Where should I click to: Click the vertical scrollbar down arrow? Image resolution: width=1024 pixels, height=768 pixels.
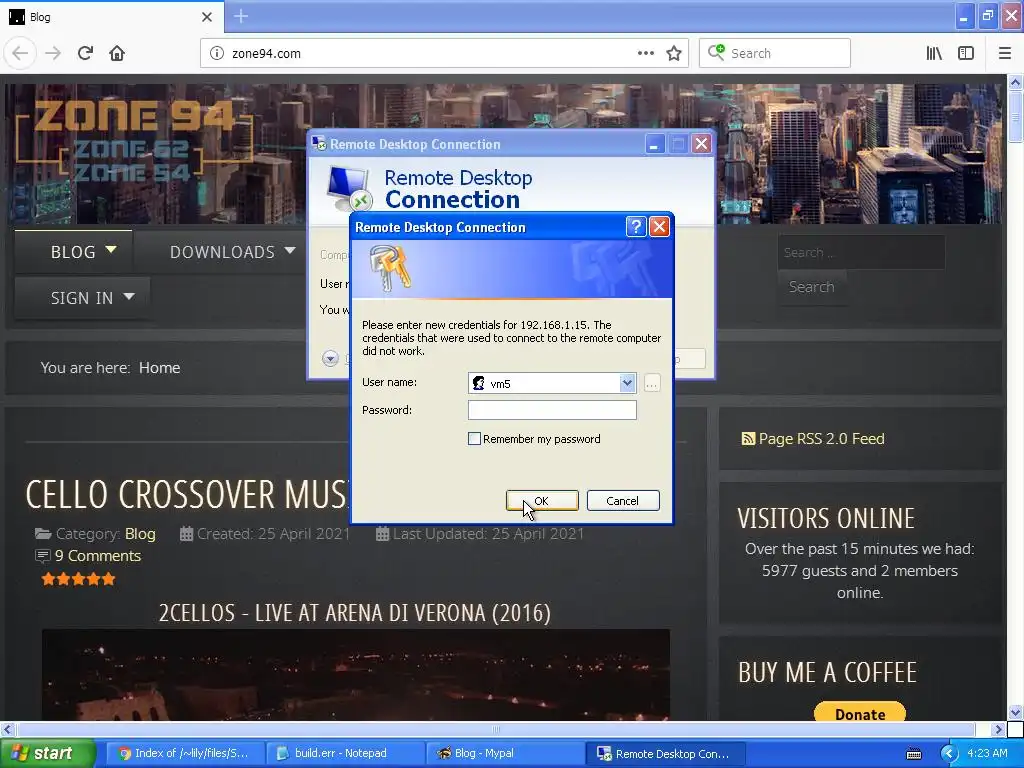(x=1015, y=712)
